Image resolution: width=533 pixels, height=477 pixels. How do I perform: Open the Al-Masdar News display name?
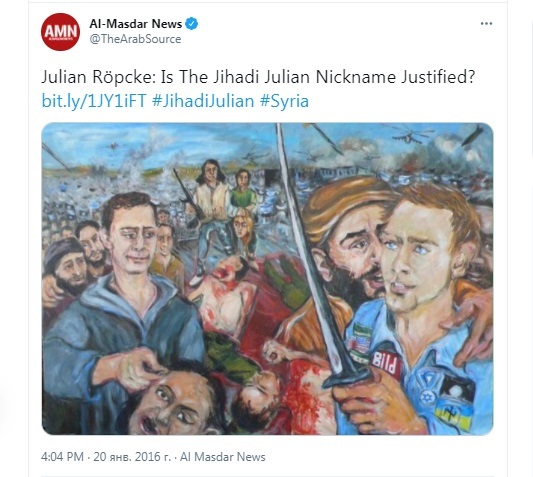(x=136, y=24)
